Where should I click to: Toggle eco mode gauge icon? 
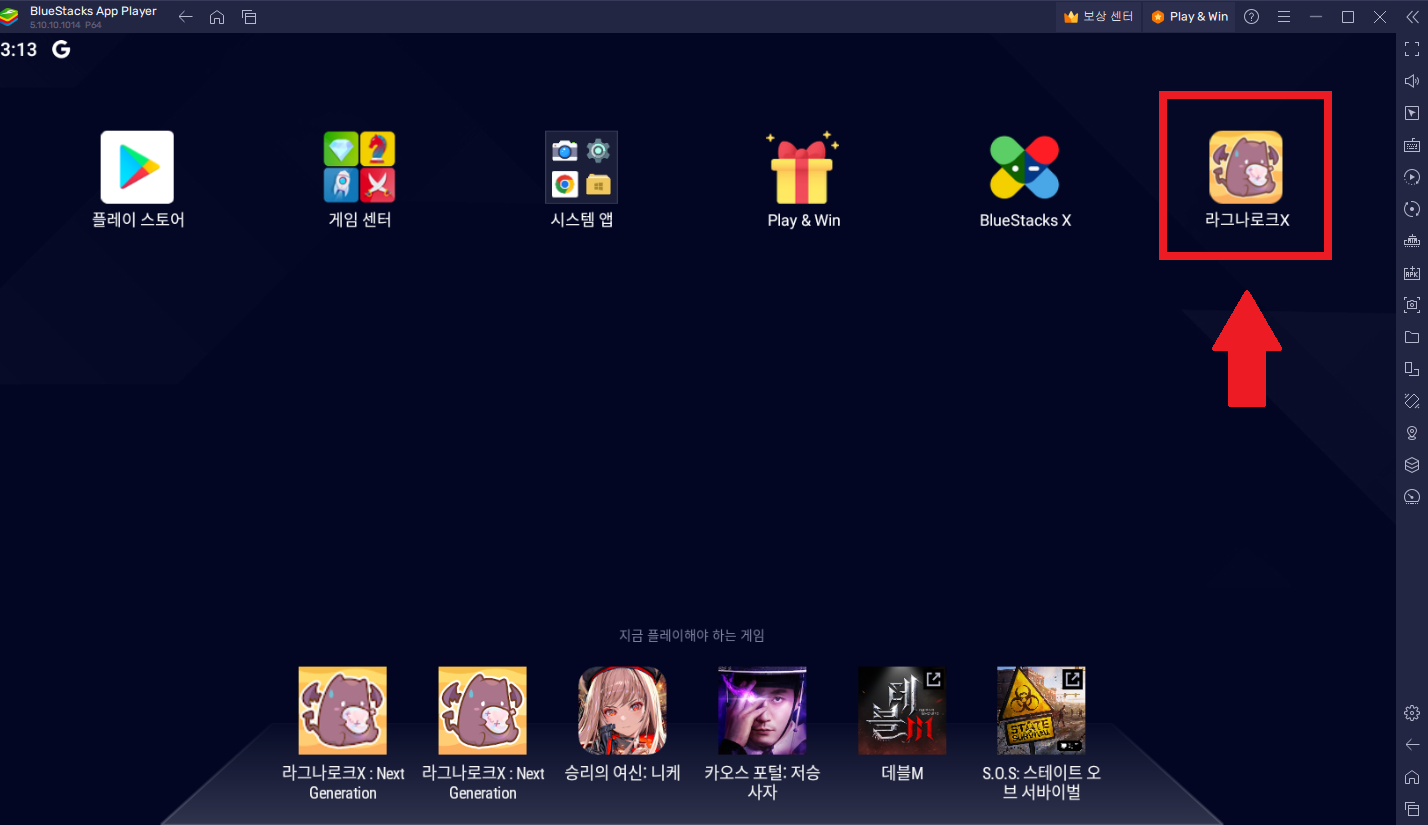coord(1412,496)
